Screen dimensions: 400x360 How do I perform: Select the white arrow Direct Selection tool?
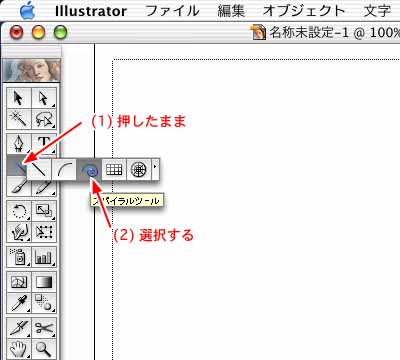pos(44,98)
